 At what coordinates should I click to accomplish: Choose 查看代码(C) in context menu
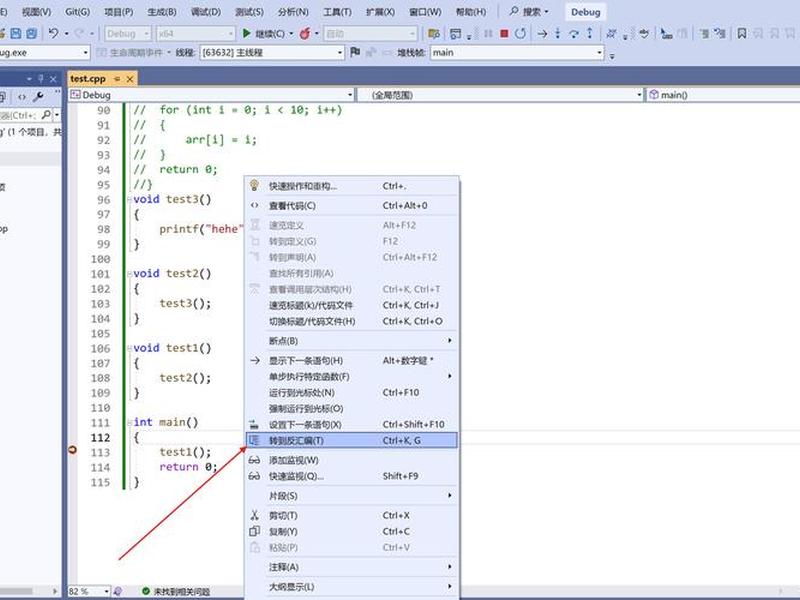tap(352, 206)
